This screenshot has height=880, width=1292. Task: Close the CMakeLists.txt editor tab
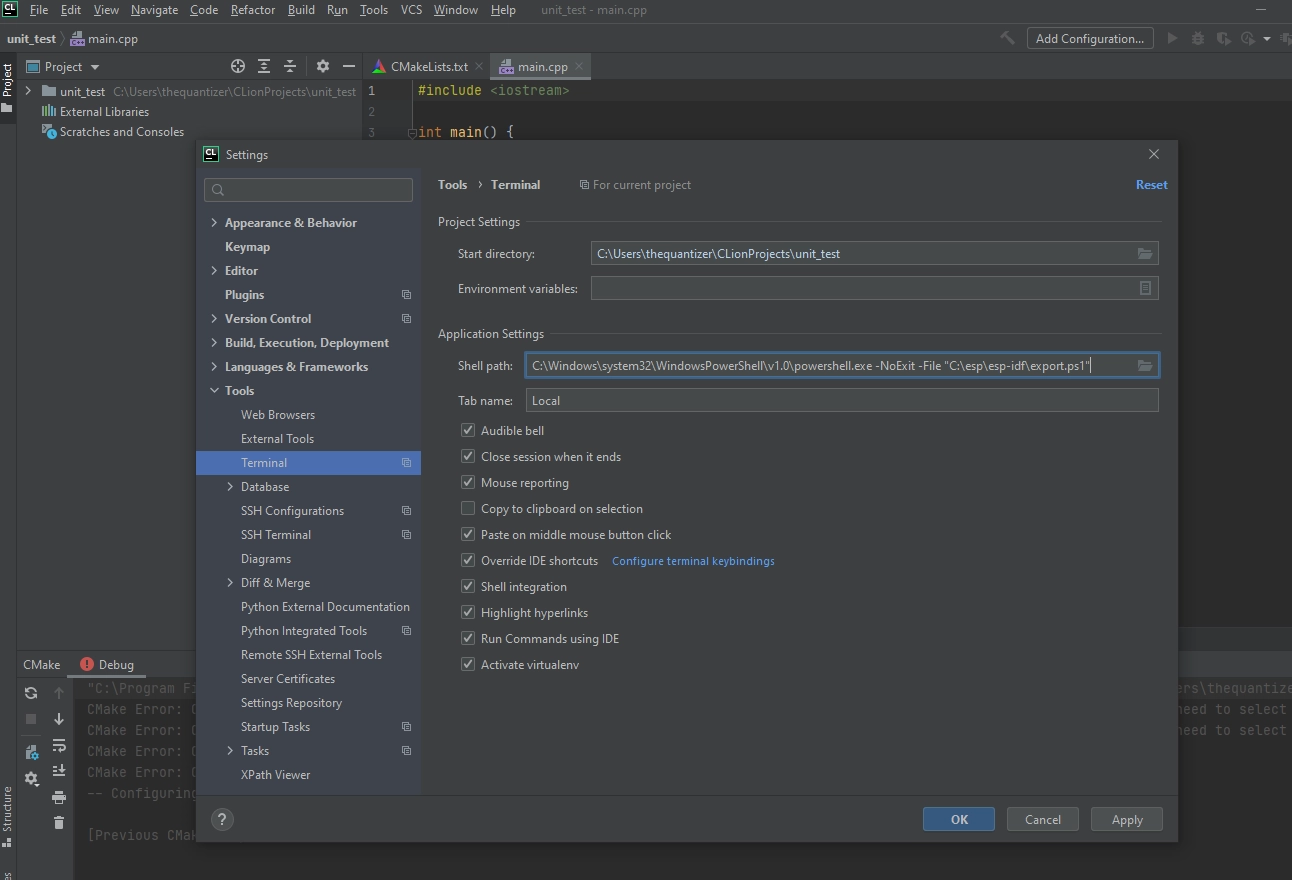point(479,66)
